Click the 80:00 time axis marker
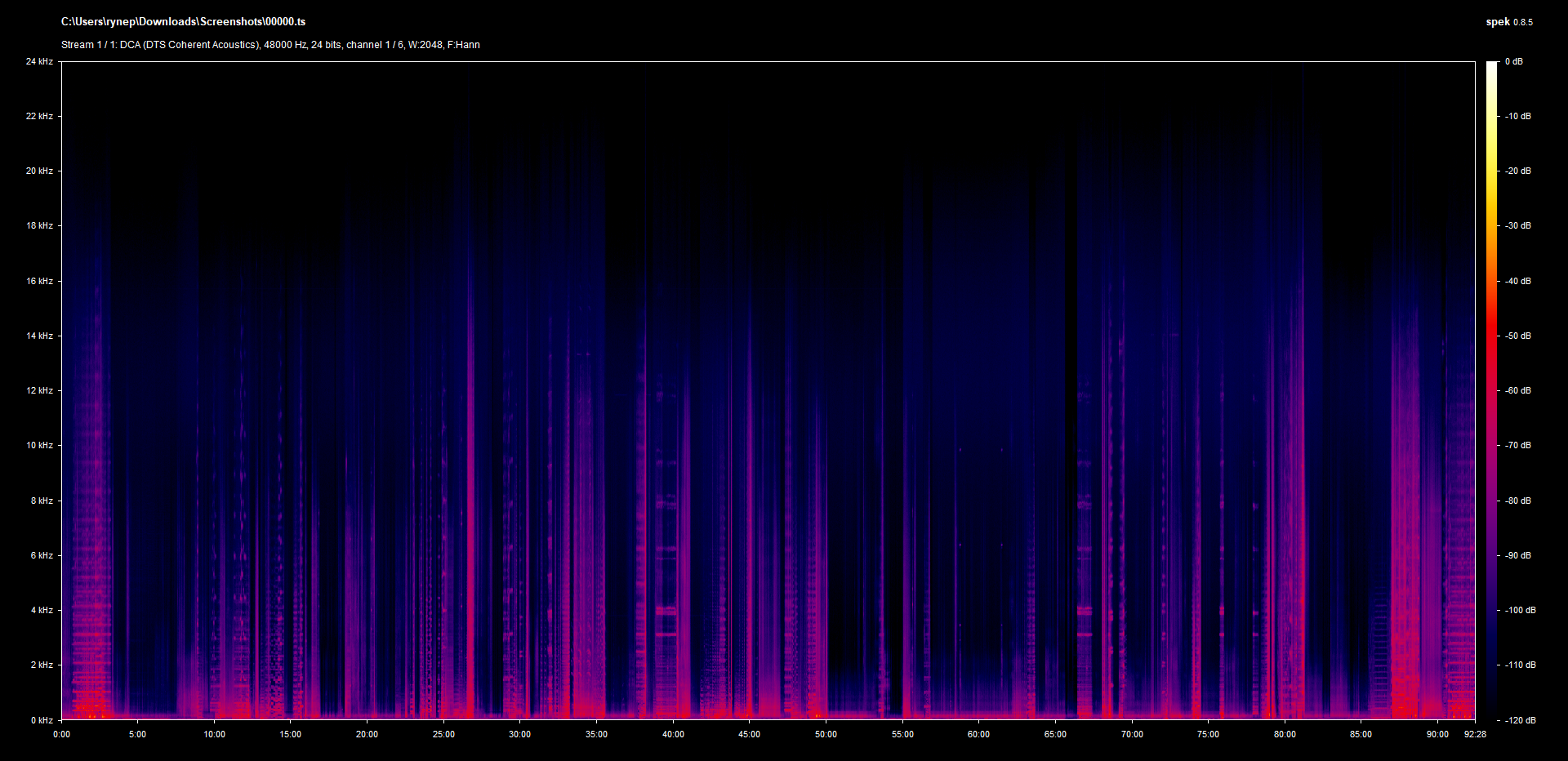 (x=1285, y=734)
